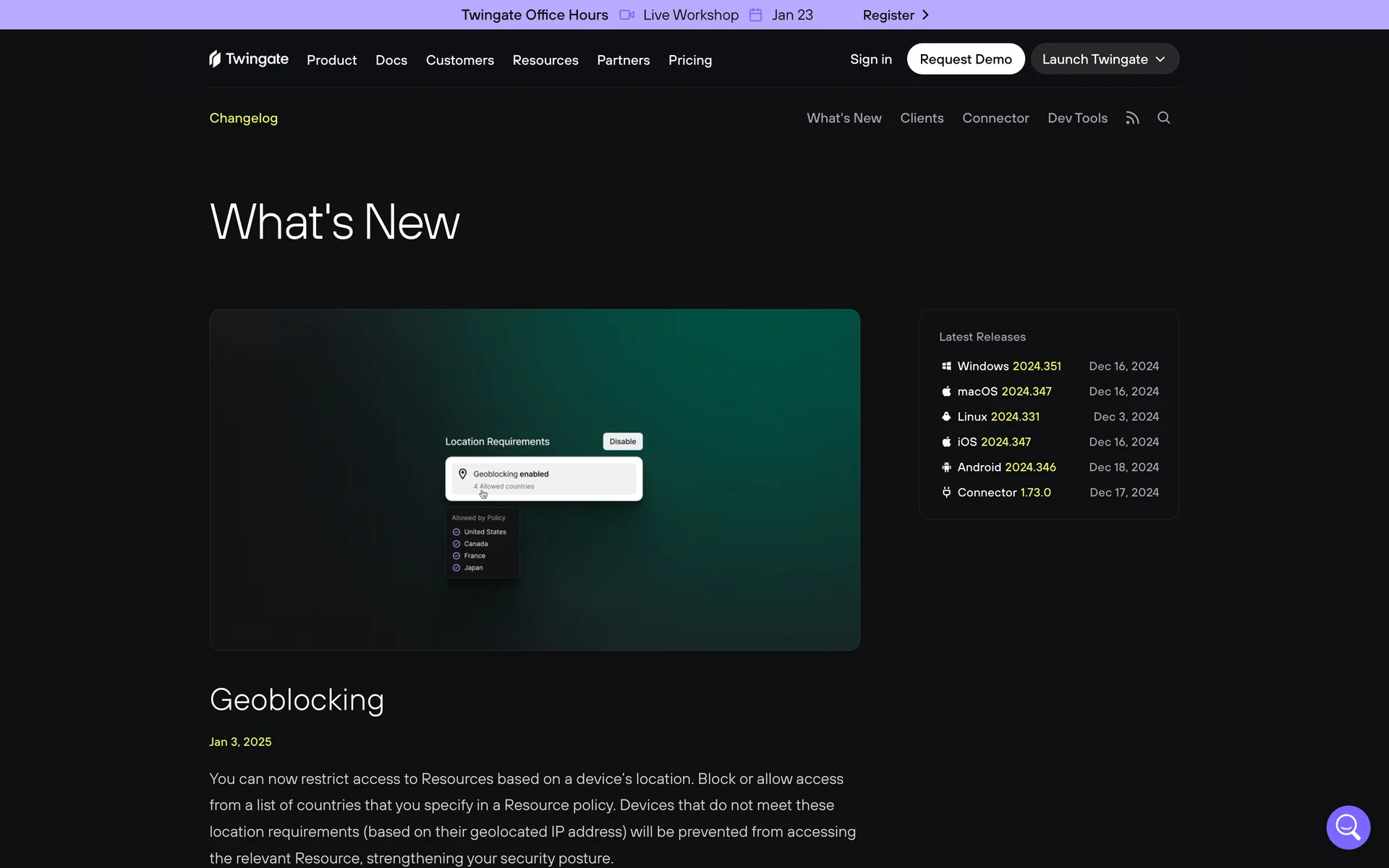Screen dimensions: 1389x868
Task: Click the Connector plug icon
Action: (946, 493)
